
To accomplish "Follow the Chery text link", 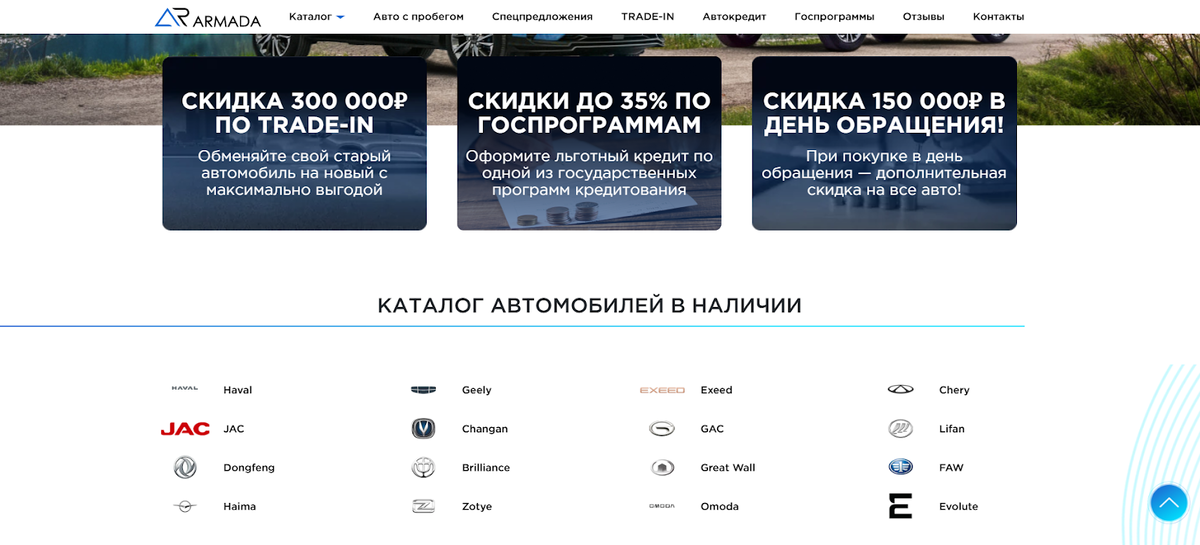I will 954,390.
